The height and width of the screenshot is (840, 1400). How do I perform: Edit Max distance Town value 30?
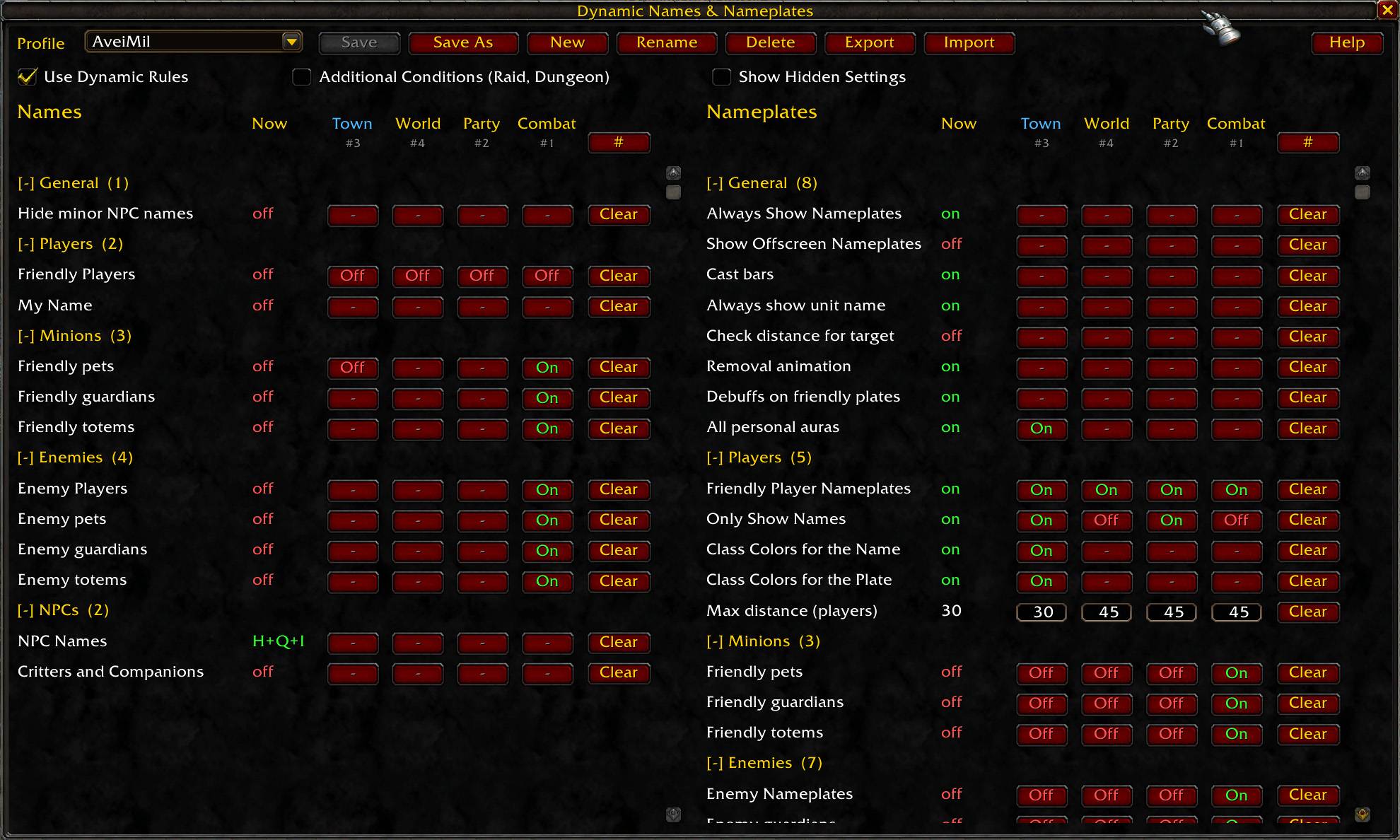1042,612
